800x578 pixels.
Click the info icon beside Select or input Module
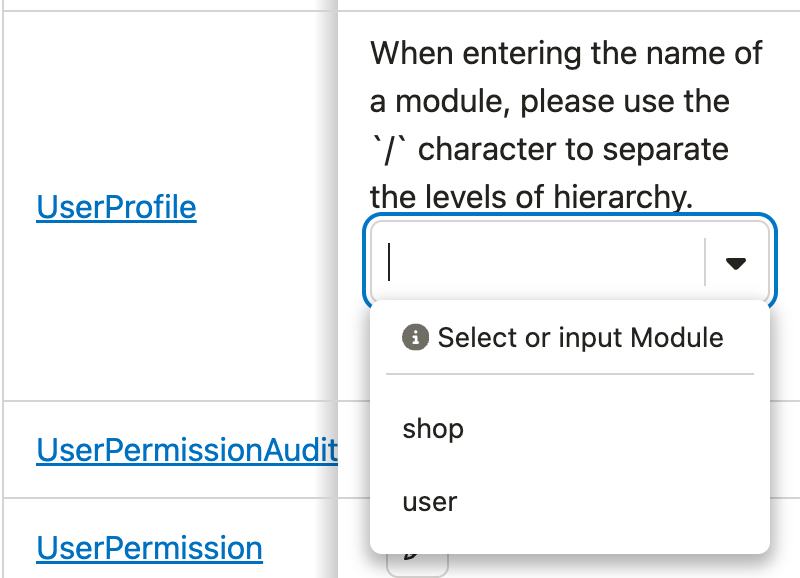(415, 337)
